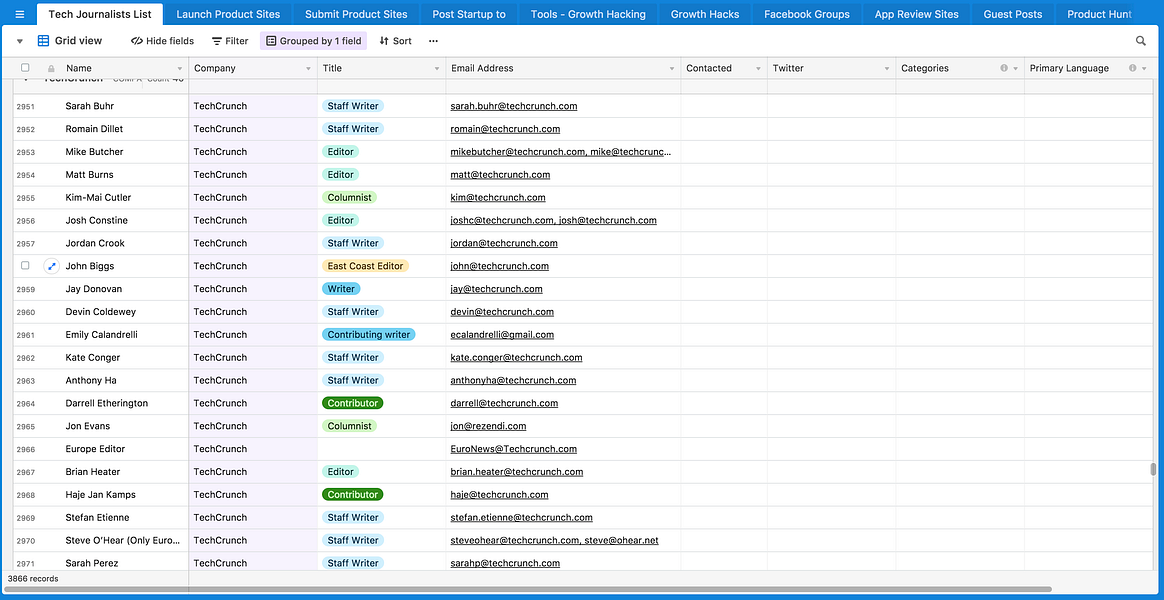Select Brian Heater's Company cell
1164x600 pixels.
point(253,472)
